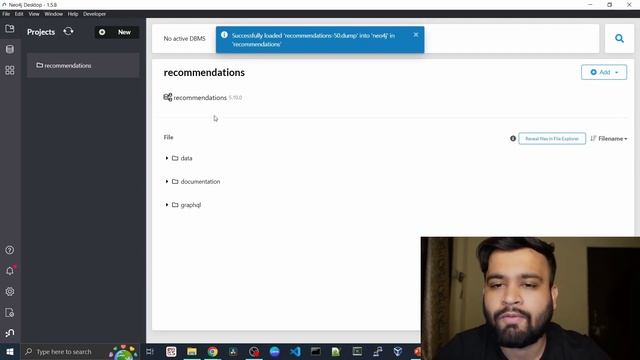Select the data folder name
Viewport: 640px width, 360px height.
pyautogui.click(x=186, y=158)
